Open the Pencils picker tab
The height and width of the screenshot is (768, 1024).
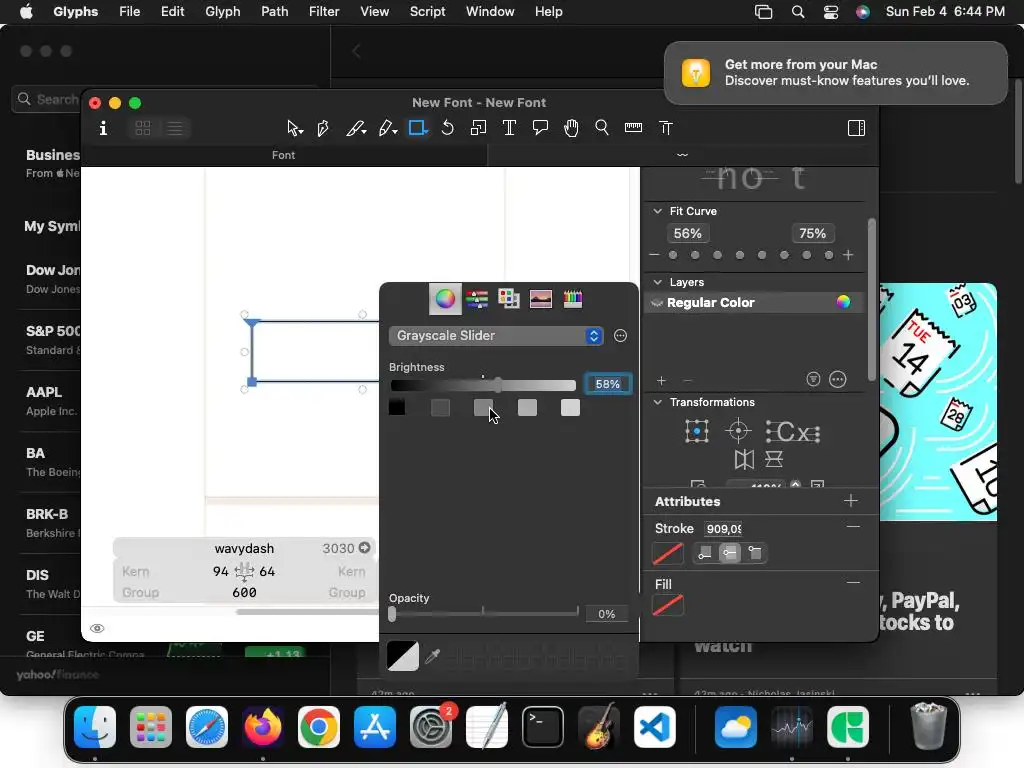[x=573, y=299]
